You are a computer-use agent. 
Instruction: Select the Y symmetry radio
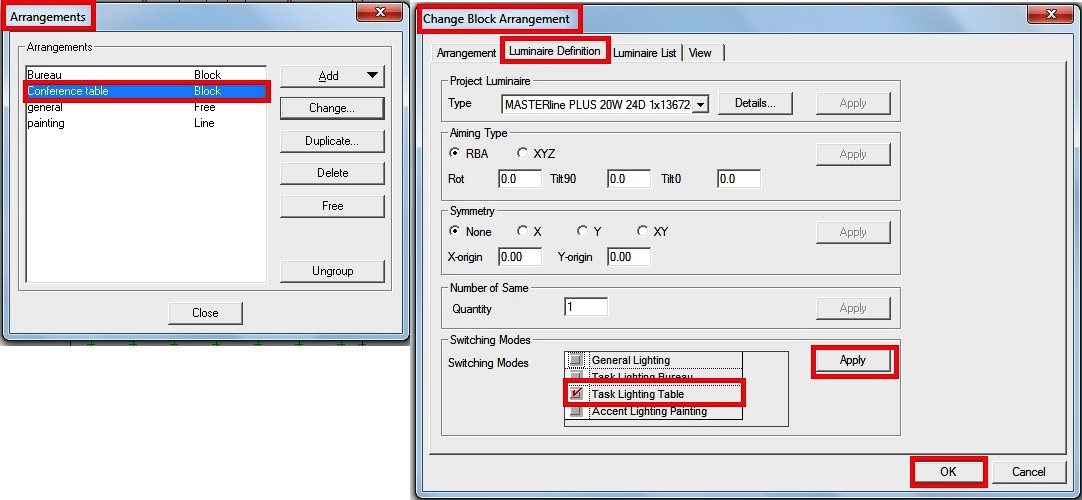click(582, 231)
